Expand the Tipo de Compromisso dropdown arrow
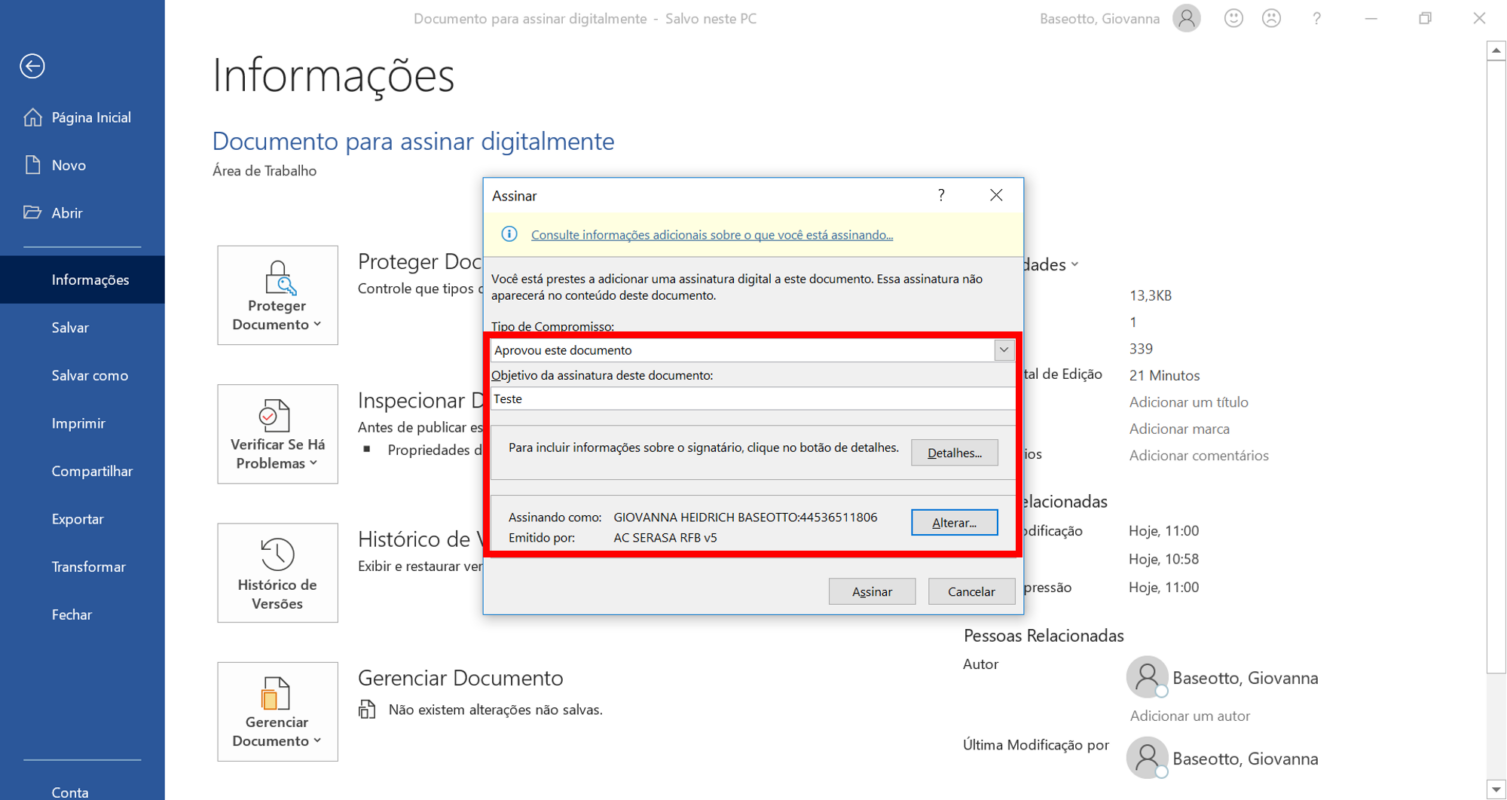 pos(1004,350)
